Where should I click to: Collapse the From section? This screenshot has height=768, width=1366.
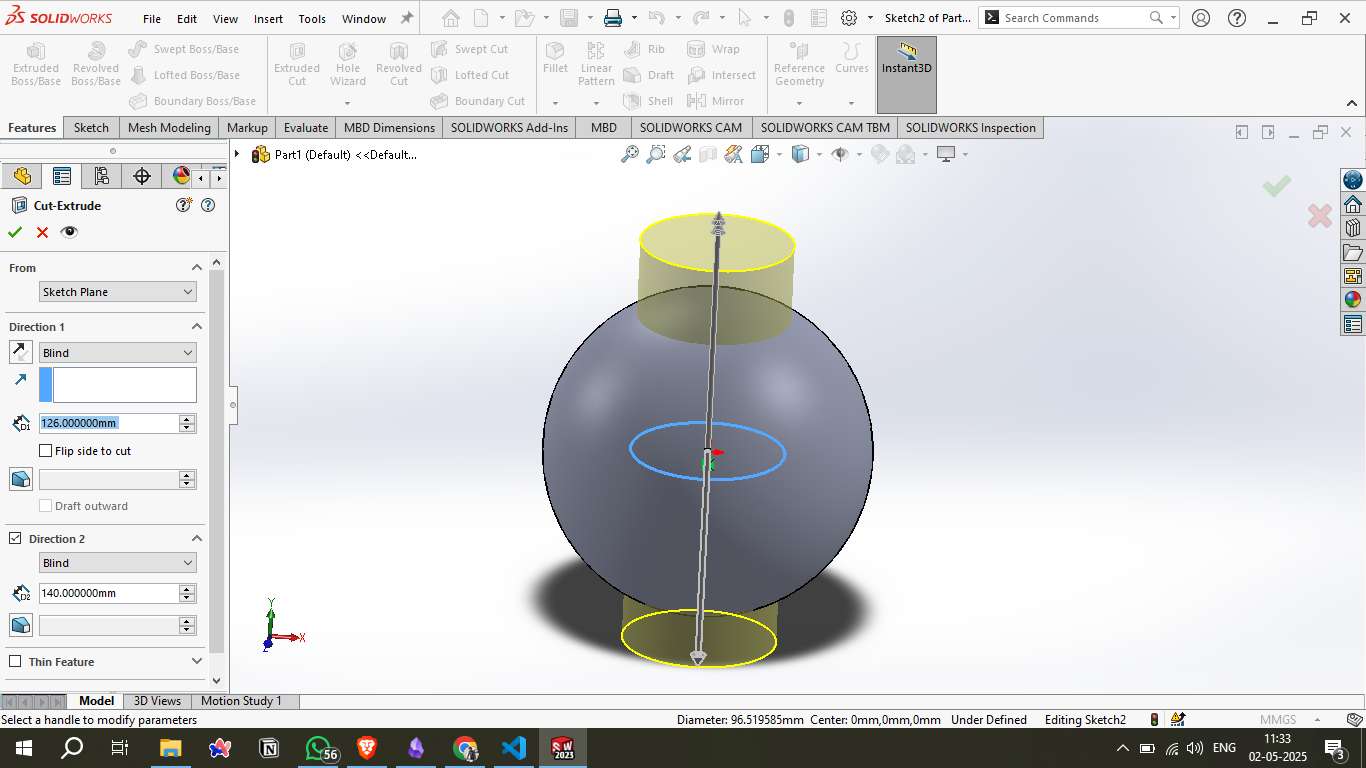pos(197,267)
